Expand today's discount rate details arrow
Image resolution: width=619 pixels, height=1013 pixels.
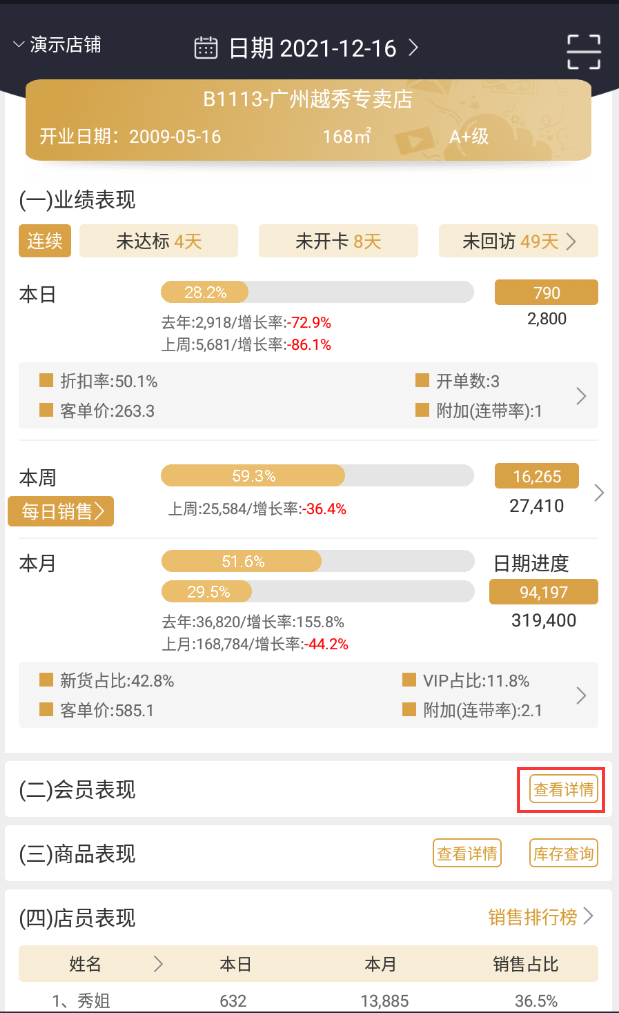pos(581,396)
